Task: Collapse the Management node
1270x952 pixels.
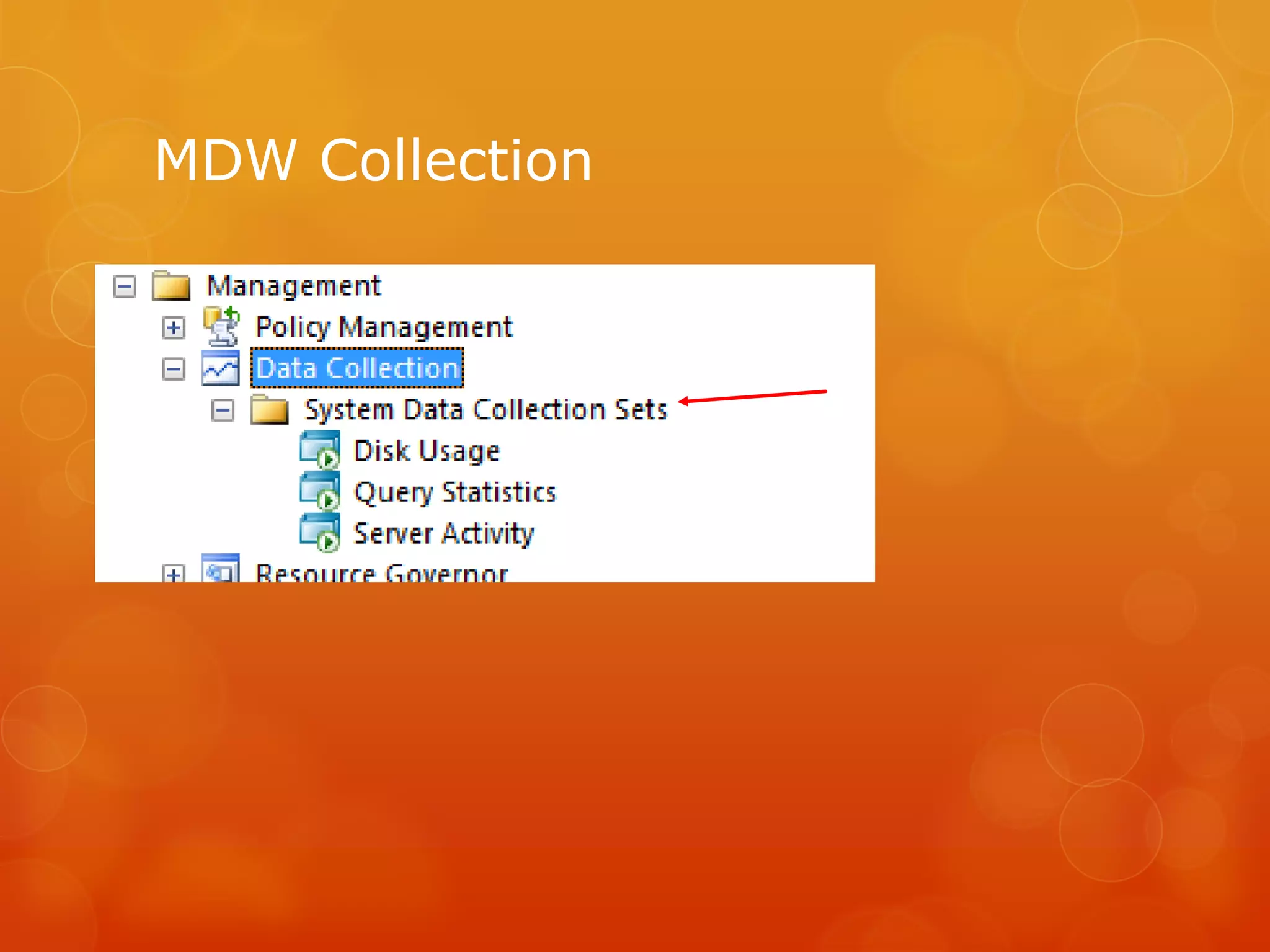Action: point(125,286)
